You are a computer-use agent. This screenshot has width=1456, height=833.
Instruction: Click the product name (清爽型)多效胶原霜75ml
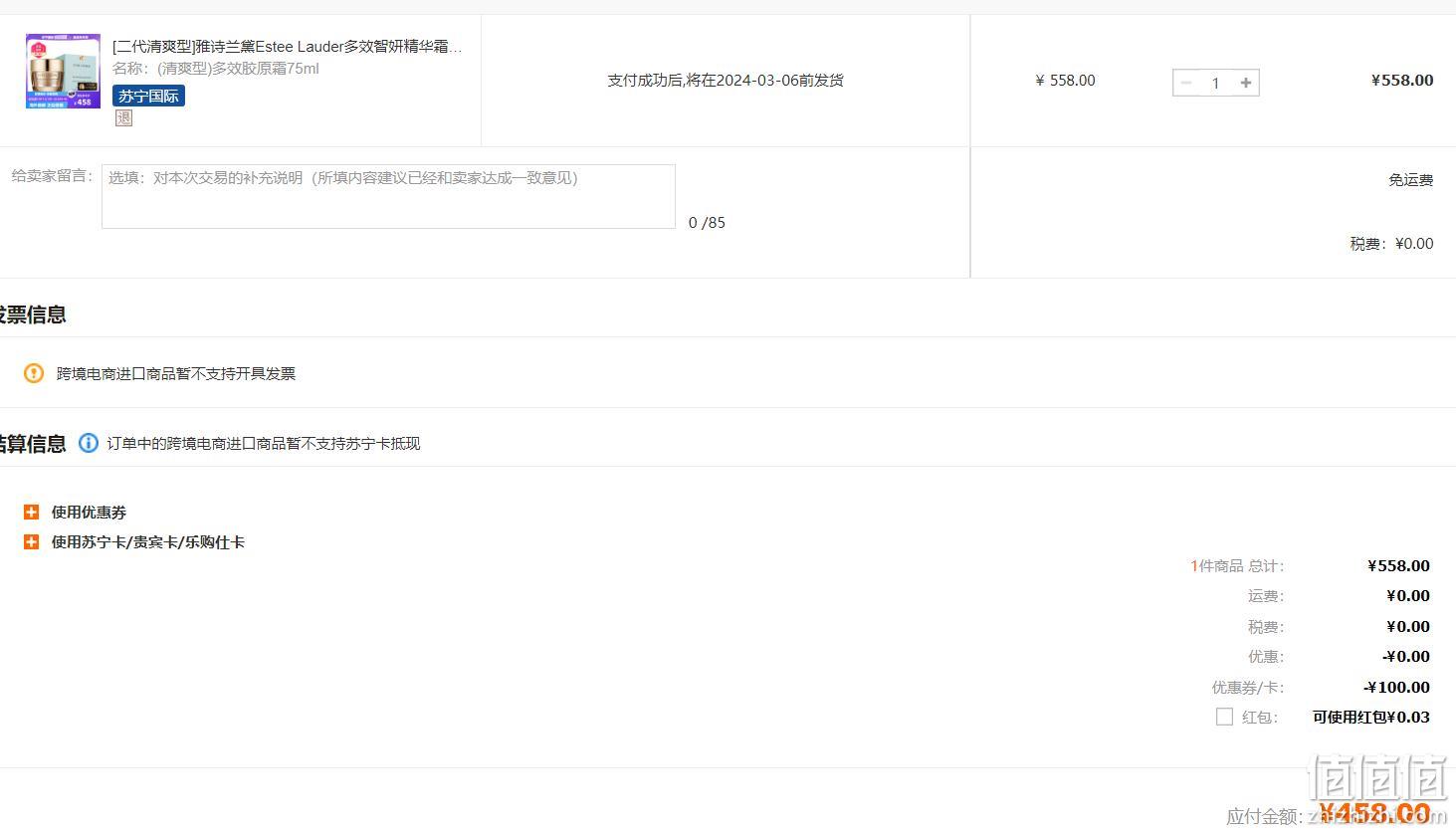click(x=238, y=69)
